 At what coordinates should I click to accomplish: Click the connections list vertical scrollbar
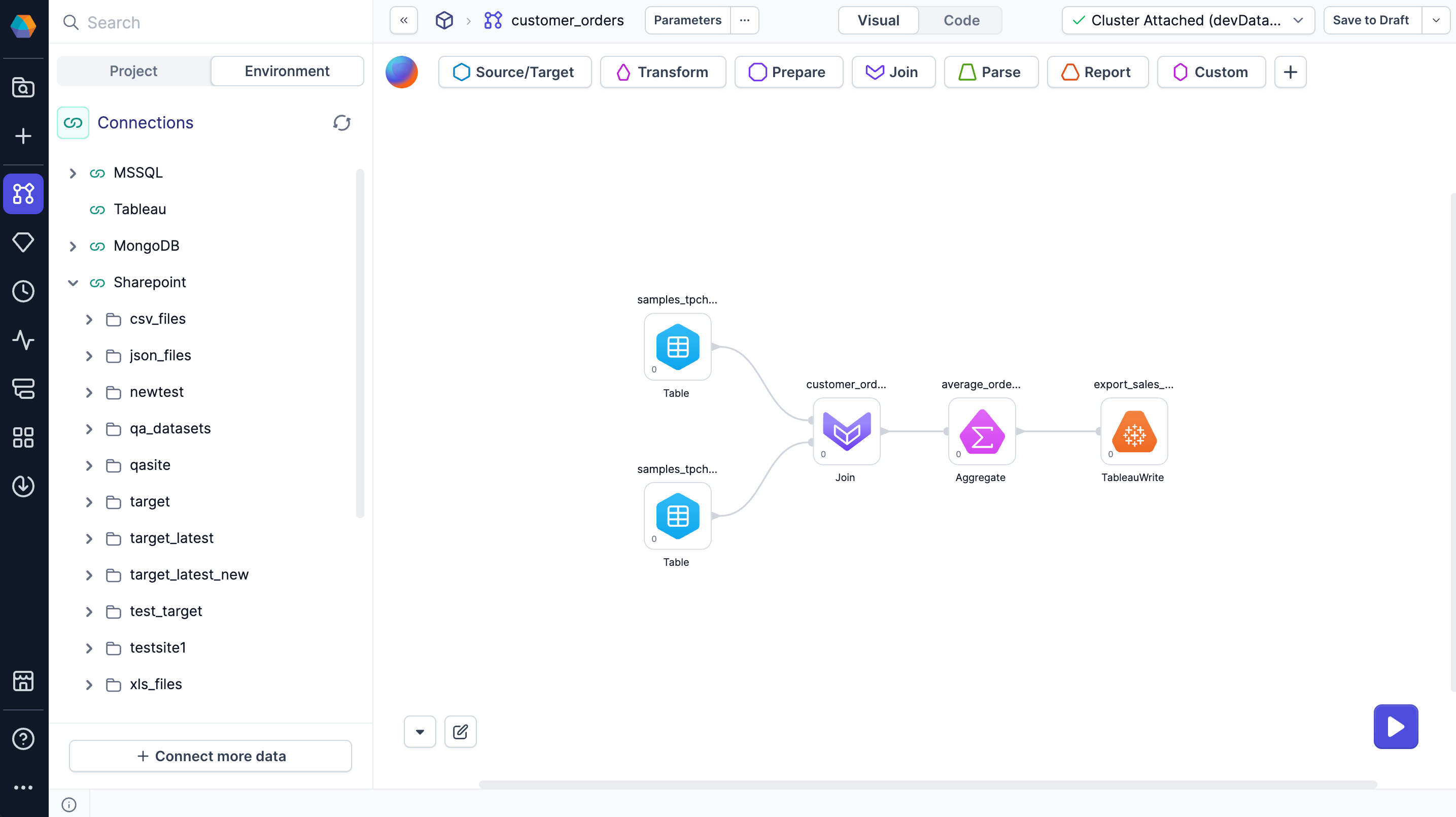click(360, 343)
